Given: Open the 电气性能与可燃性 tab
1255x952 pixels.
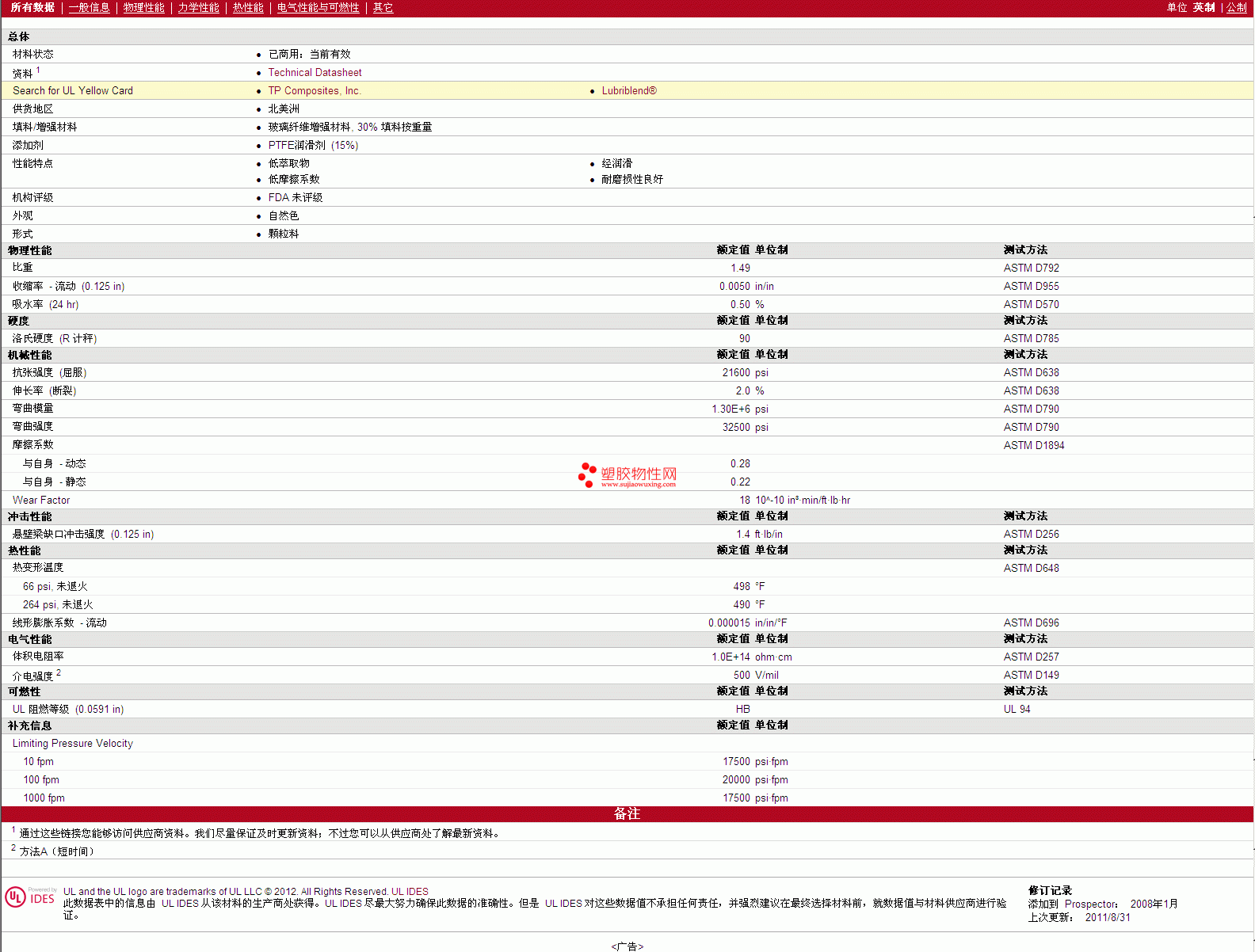Looking at the screenshot, I should pyautogui.click(x=318, y=8).
